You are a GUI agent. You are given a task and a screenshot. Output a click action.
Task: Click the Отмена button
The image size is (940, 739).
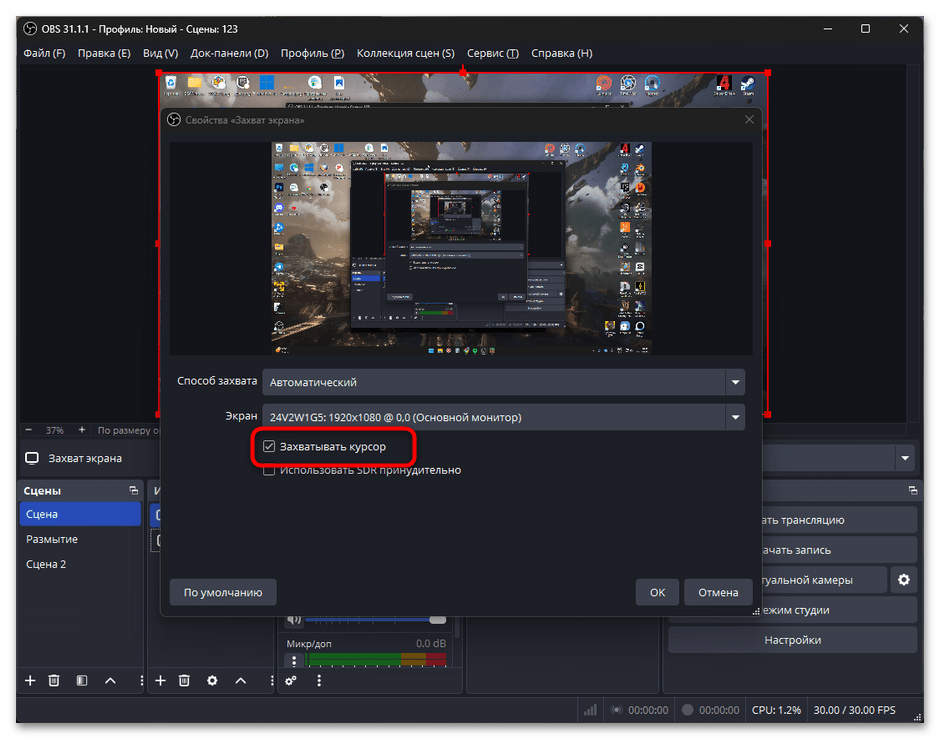(x=718, y=592)
